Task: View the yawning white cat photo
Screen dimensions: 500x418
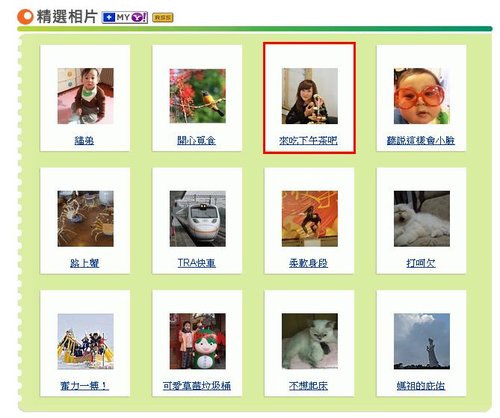Action: point(422,219)
